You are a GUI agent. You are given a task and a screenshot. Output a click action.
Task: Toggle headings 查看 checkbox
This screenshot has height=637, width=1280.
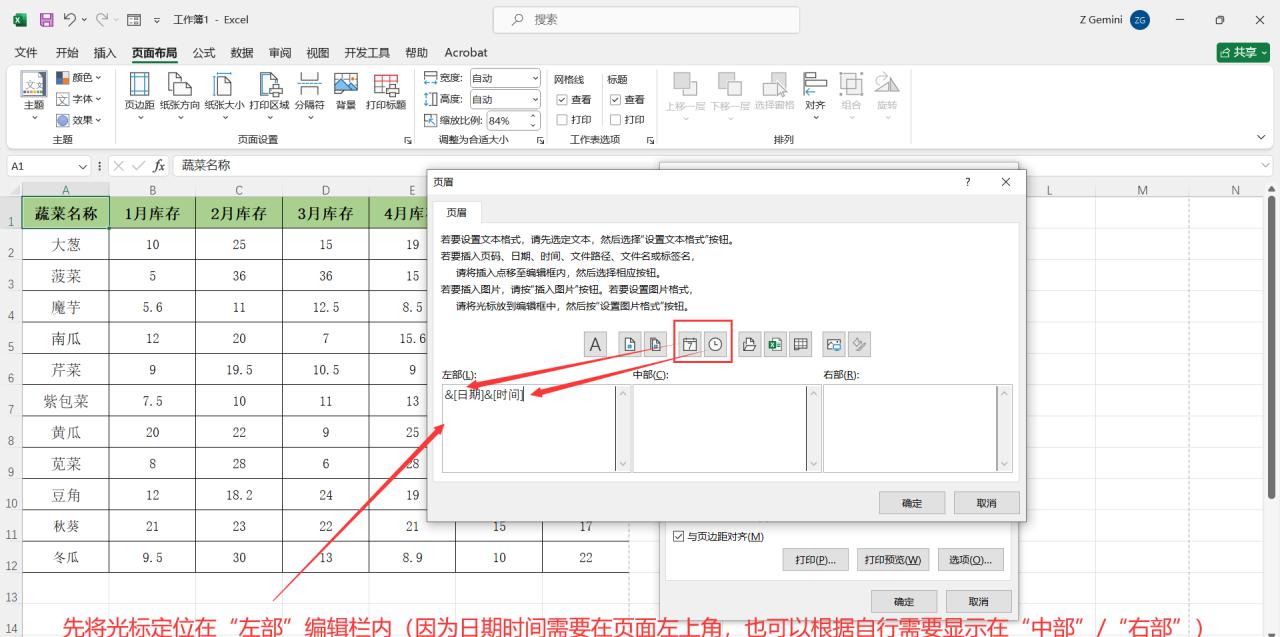tap(615, 100)
